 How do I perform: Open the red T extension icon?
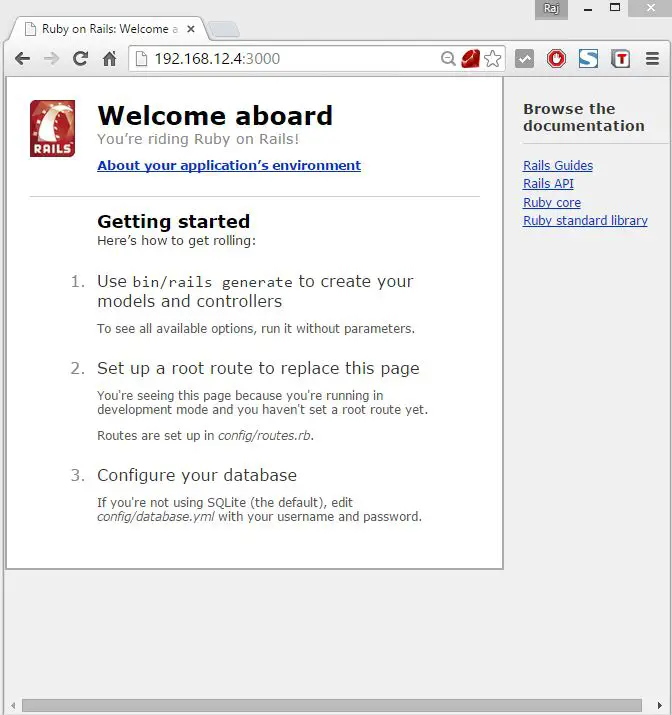620,59
